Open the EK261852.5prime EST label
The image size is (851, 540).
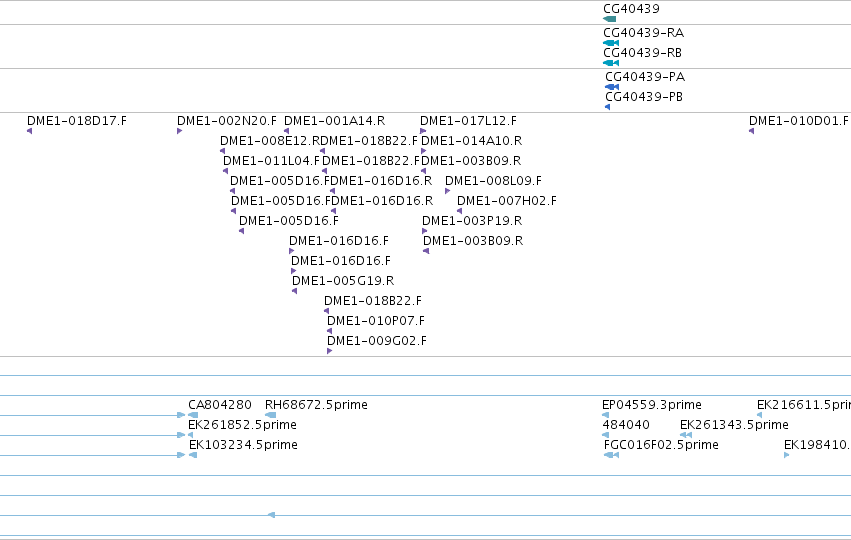pos(242,424)
